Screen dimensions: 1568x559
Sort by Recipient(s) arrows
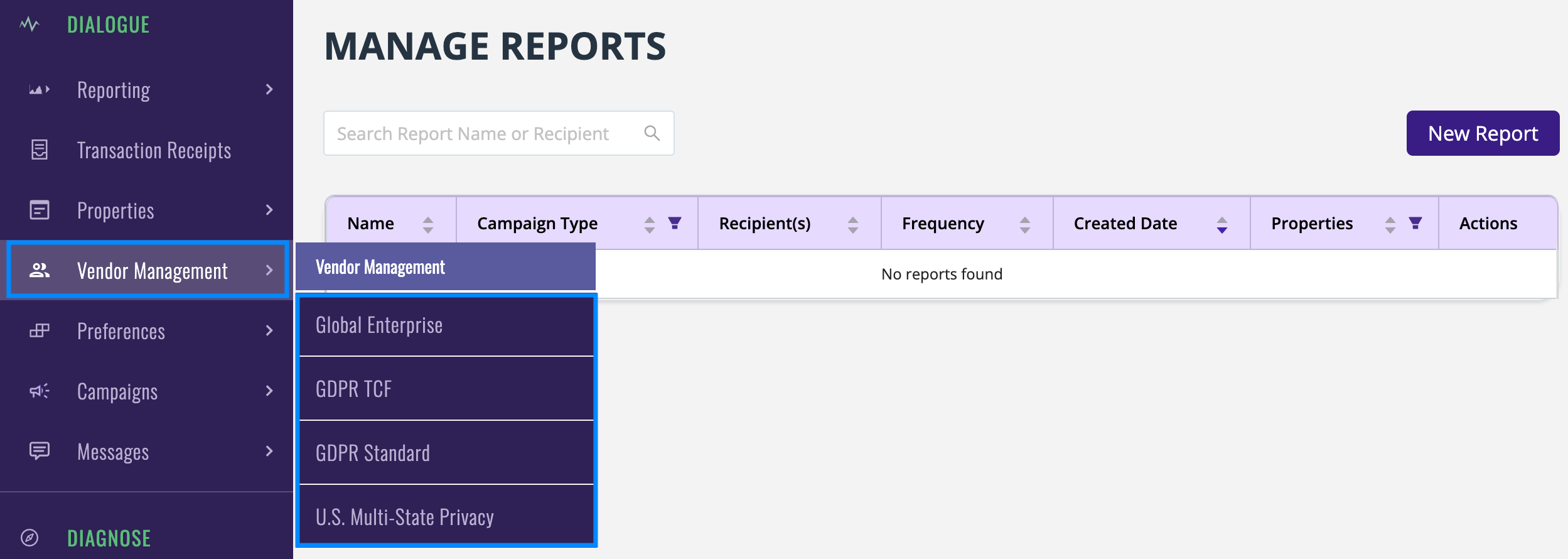pos(853,224)
